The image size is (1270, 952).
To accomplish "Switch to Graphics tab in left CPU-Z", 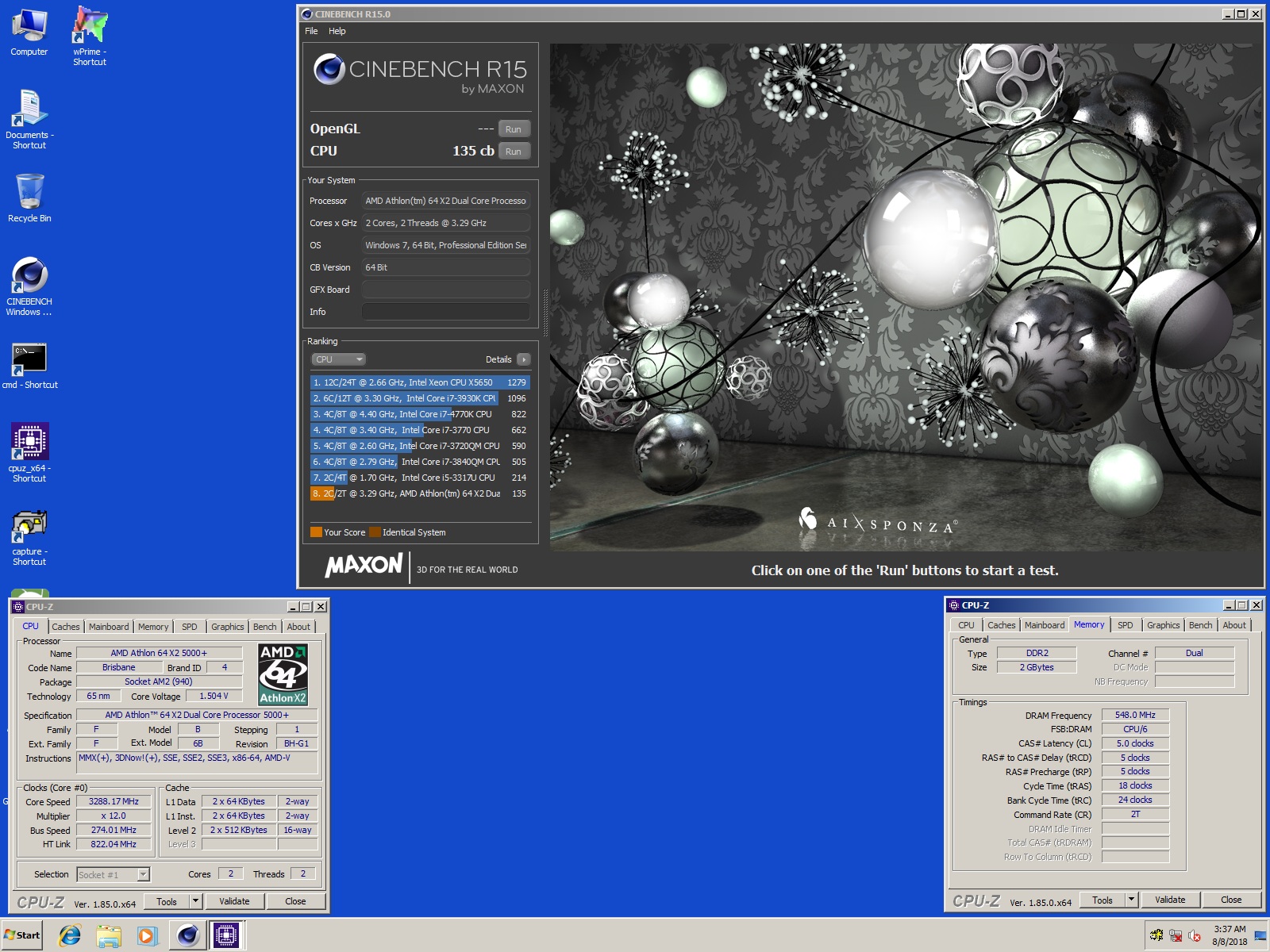I will point(228,627).
